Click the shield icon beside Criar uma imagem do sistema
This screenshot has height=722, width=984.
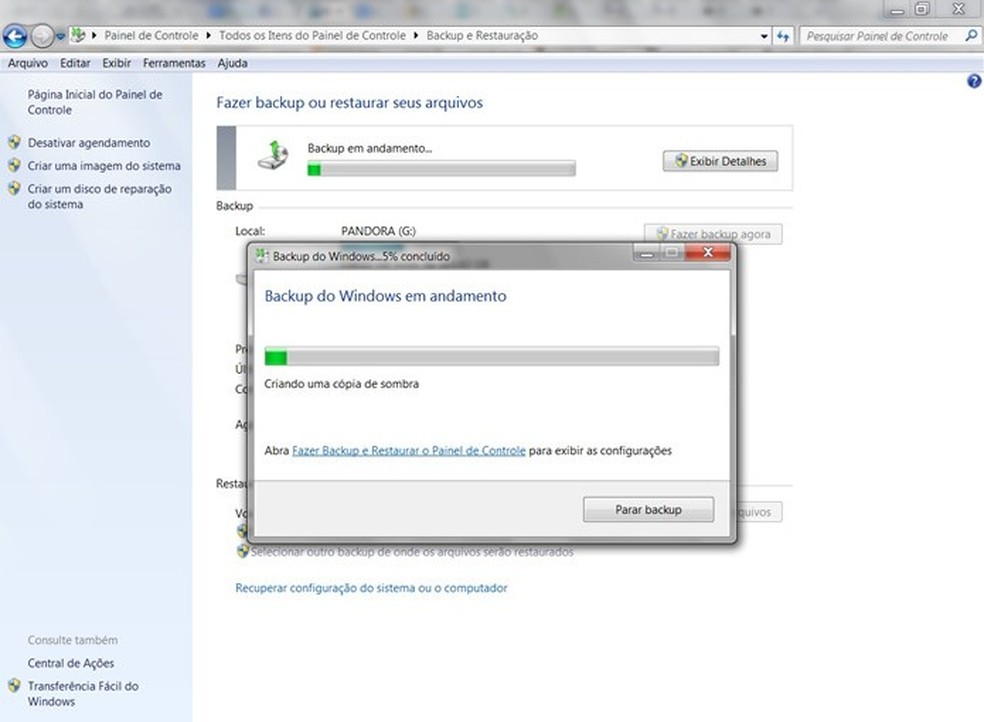click(14, 166)
